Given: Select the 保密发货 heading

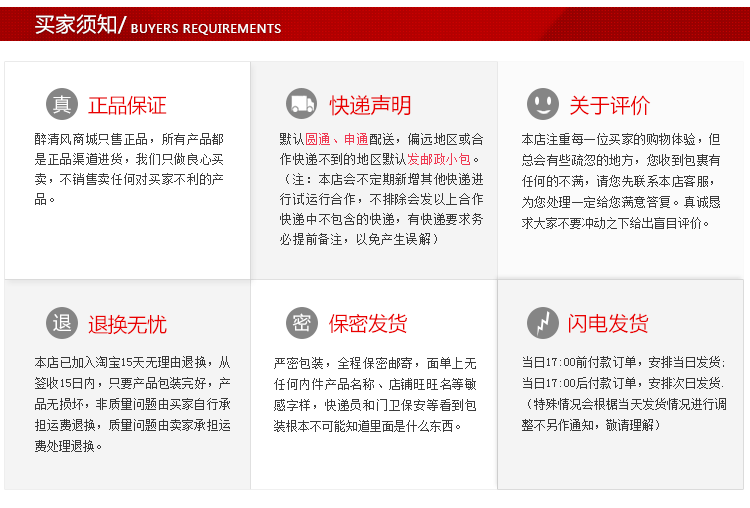Looking at the screenshot, I should (x=368, y=324).
